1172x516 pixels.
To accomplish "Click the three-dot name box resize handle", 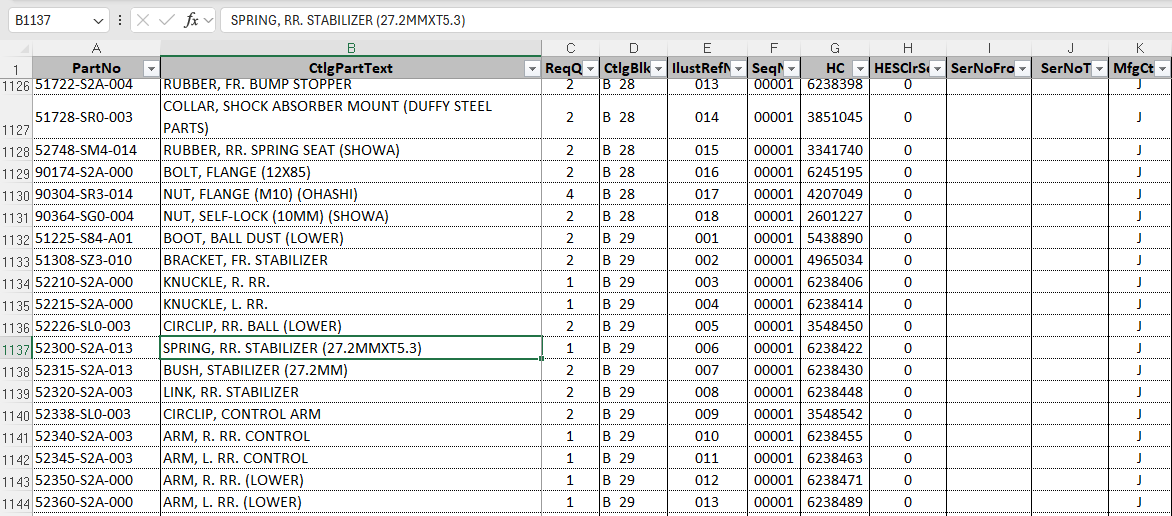I will (120, 20).
